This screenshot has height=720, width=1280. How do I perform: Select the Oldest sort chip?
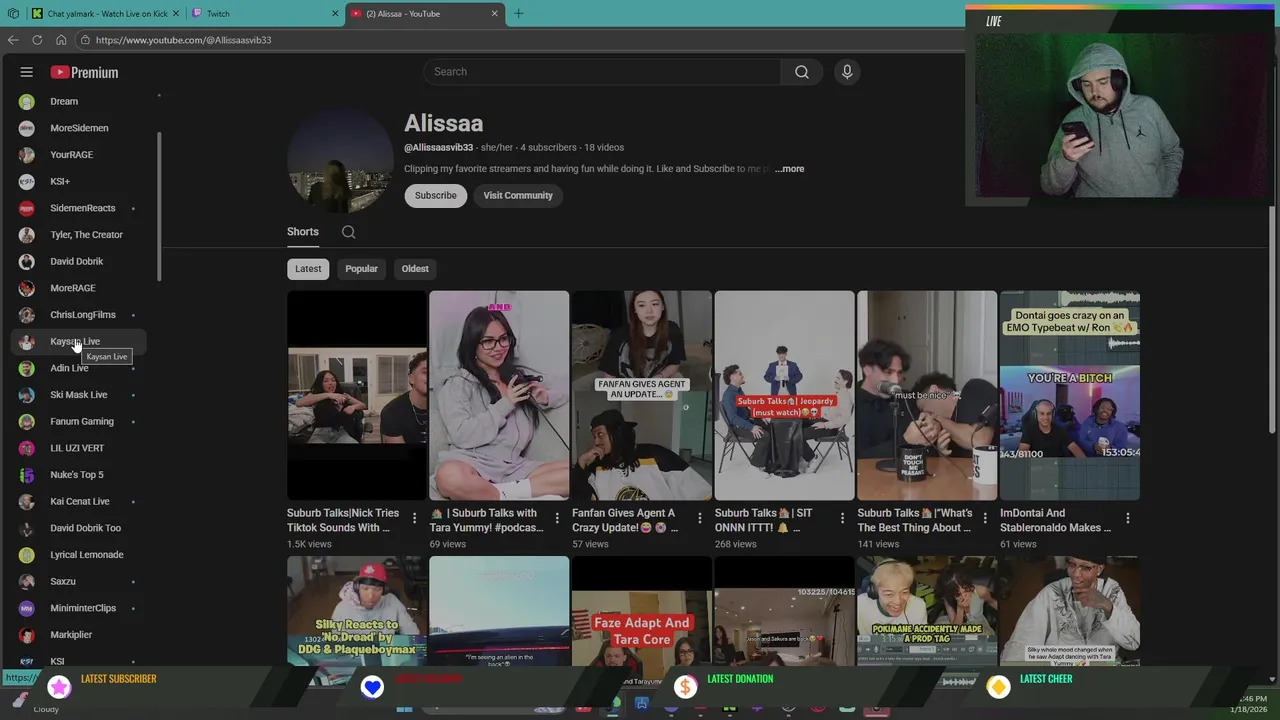click(415, 269)
